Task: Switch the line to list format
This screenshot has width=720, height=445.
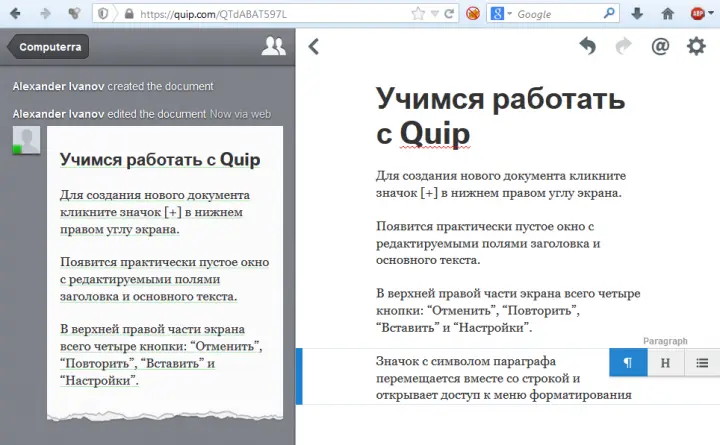Action: point(702,362)
